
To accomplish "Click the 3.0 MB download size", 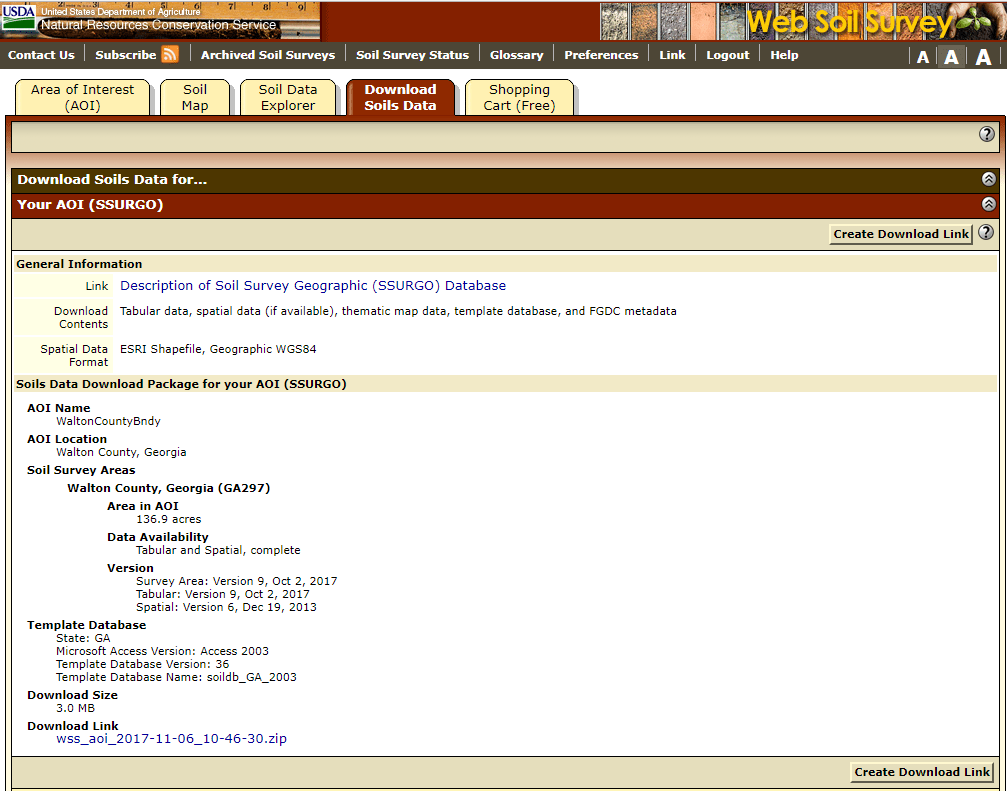I will pos(75,708).
